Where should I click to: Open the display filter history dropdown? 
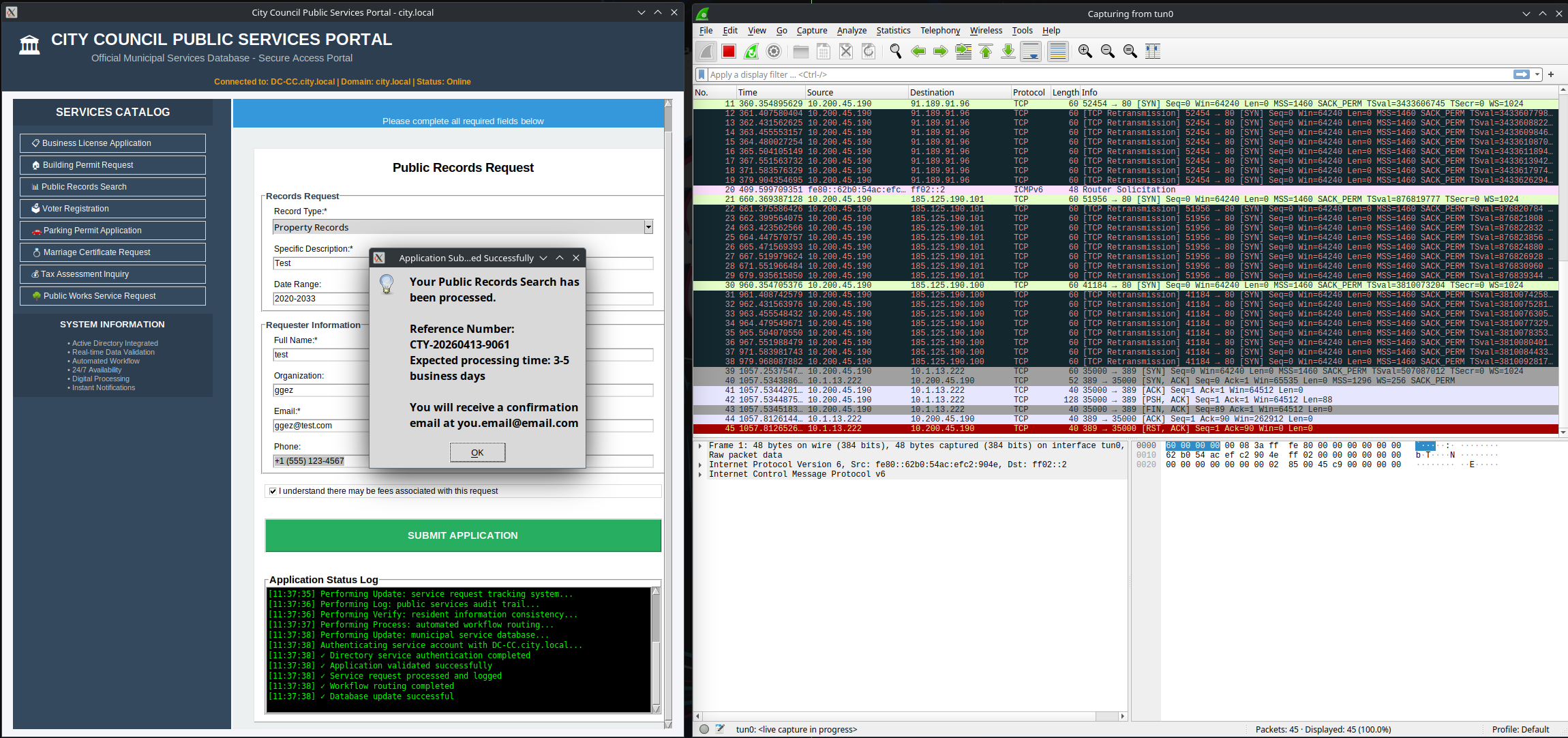(x=1537, y=74)
